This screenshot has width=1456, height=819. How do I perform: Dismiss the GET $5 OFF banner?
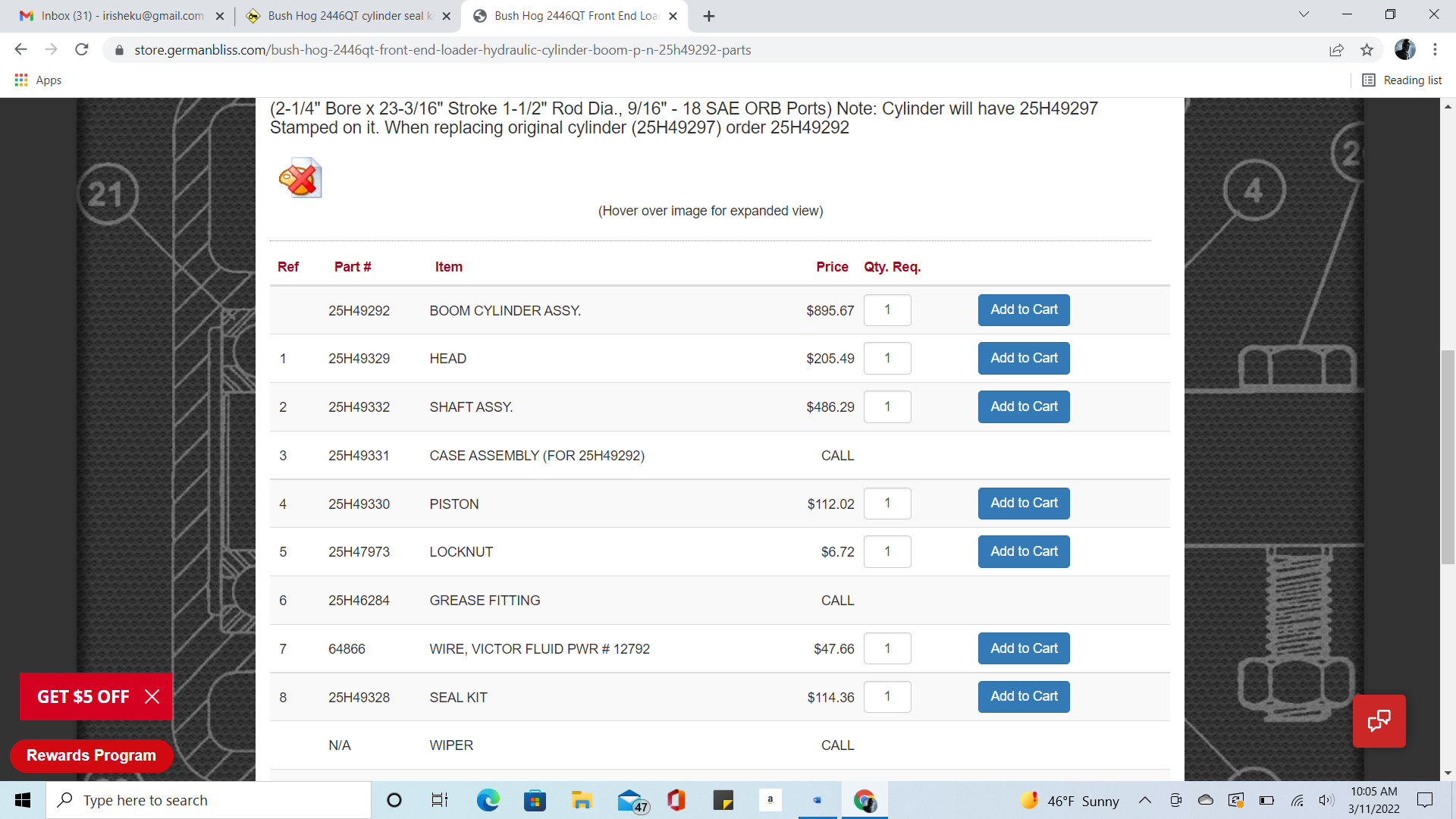pos(152,696)
